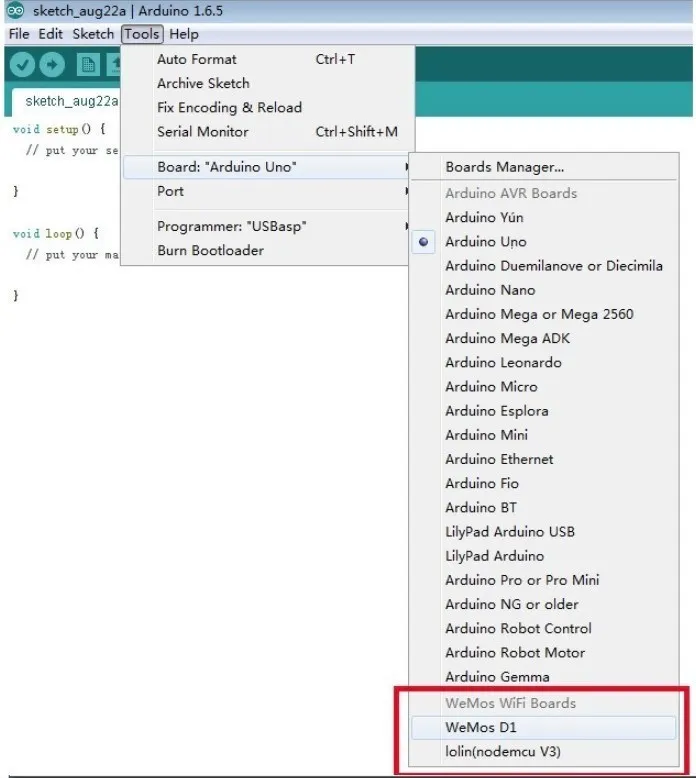Click the New sketch page icon
Image resolution: width=696 pixels, height=778 pixels.
pos(88,65)
